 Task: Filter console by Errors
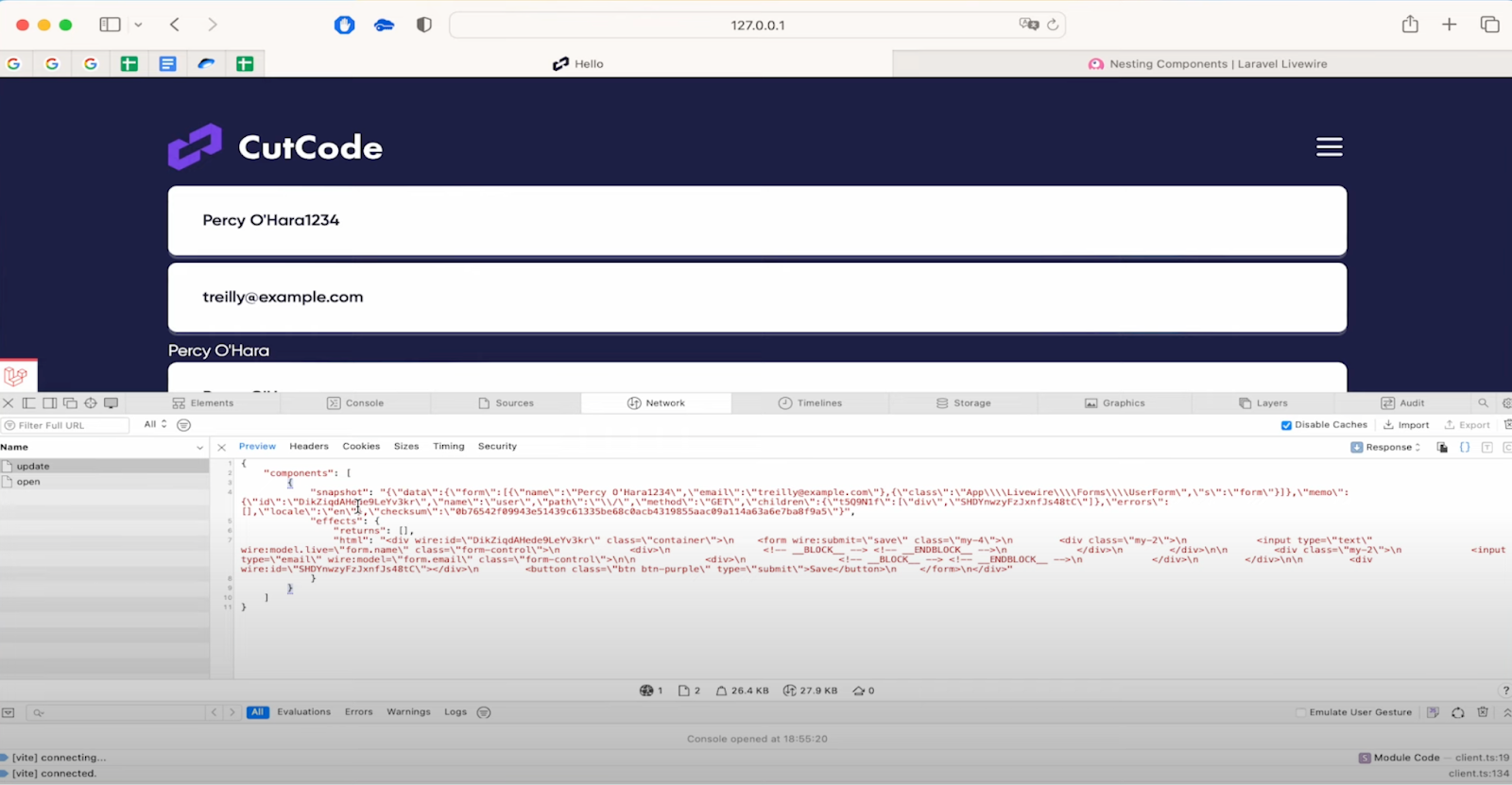pyautogui.click(x=358, y=712)
